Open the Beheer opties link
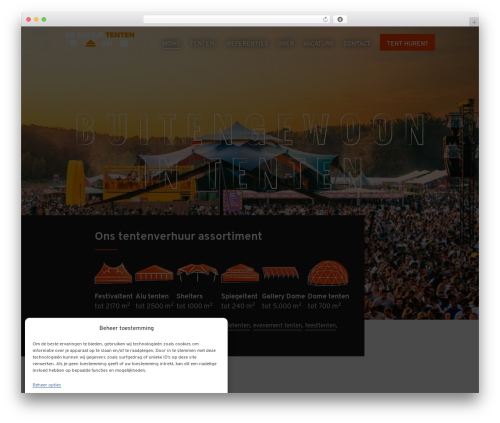This screenshot has height=423, width=500. point(47,385)
